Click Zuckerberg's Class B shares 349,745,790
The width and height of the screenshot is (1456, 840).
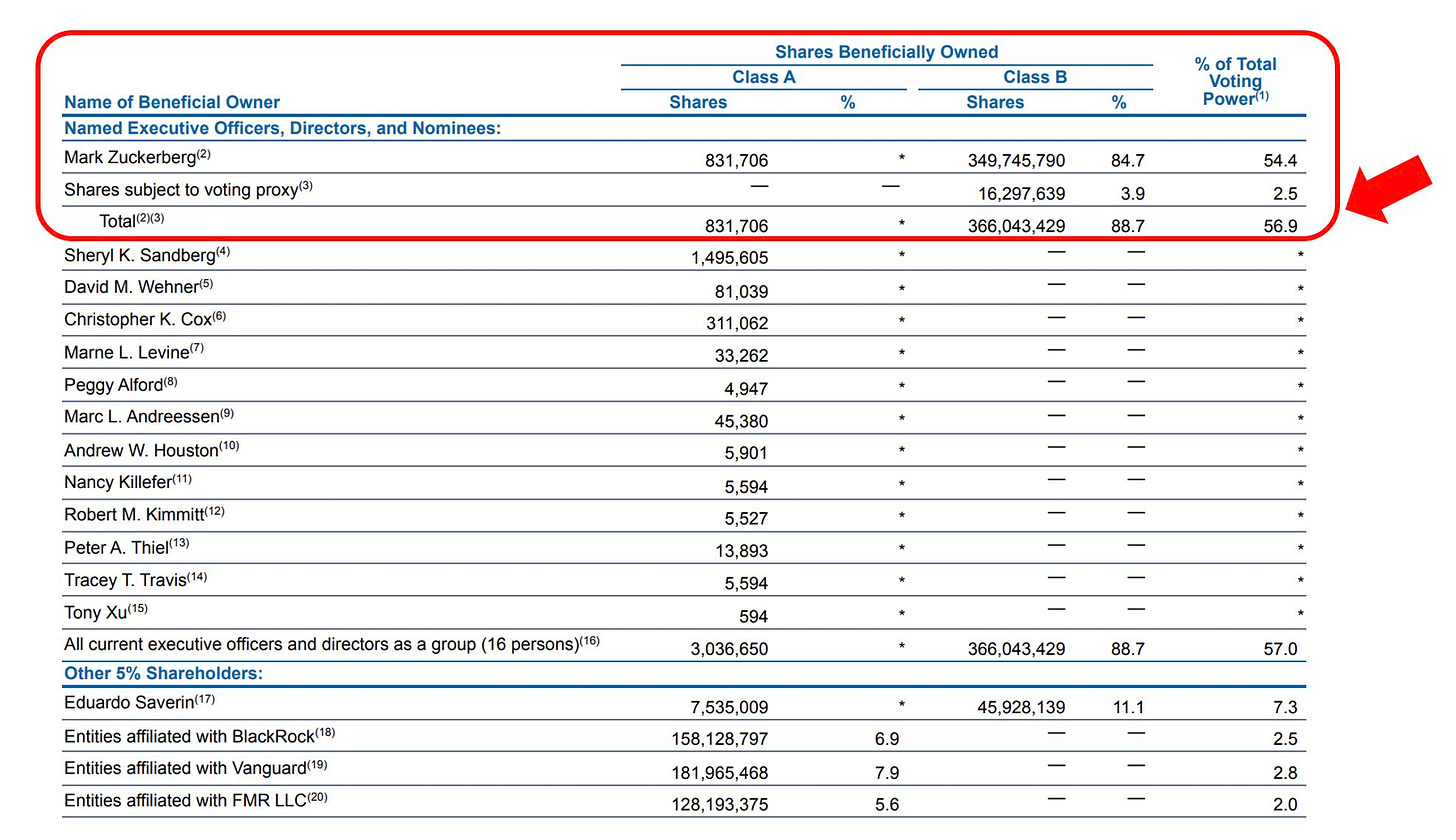tap(1016, 161)
